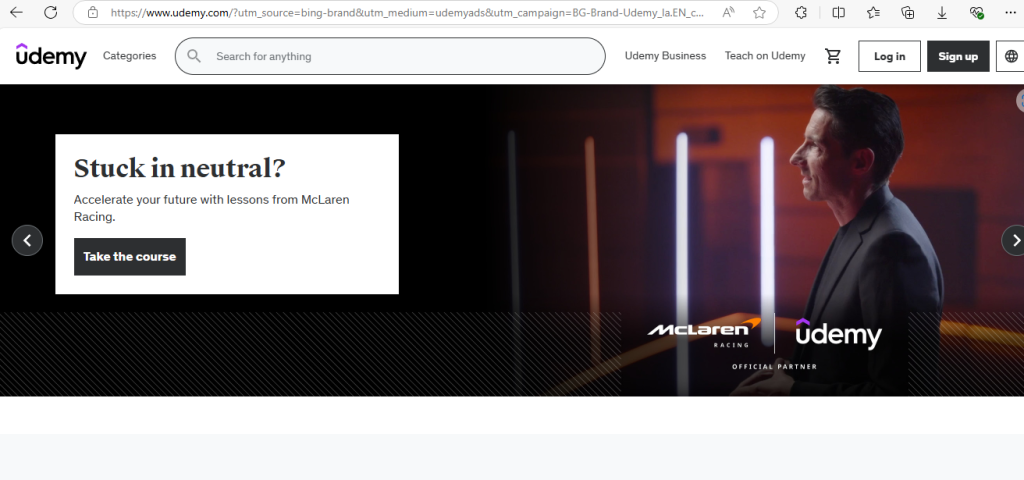
Task: Focus the Search for anything field
Action: click(400, 56)
